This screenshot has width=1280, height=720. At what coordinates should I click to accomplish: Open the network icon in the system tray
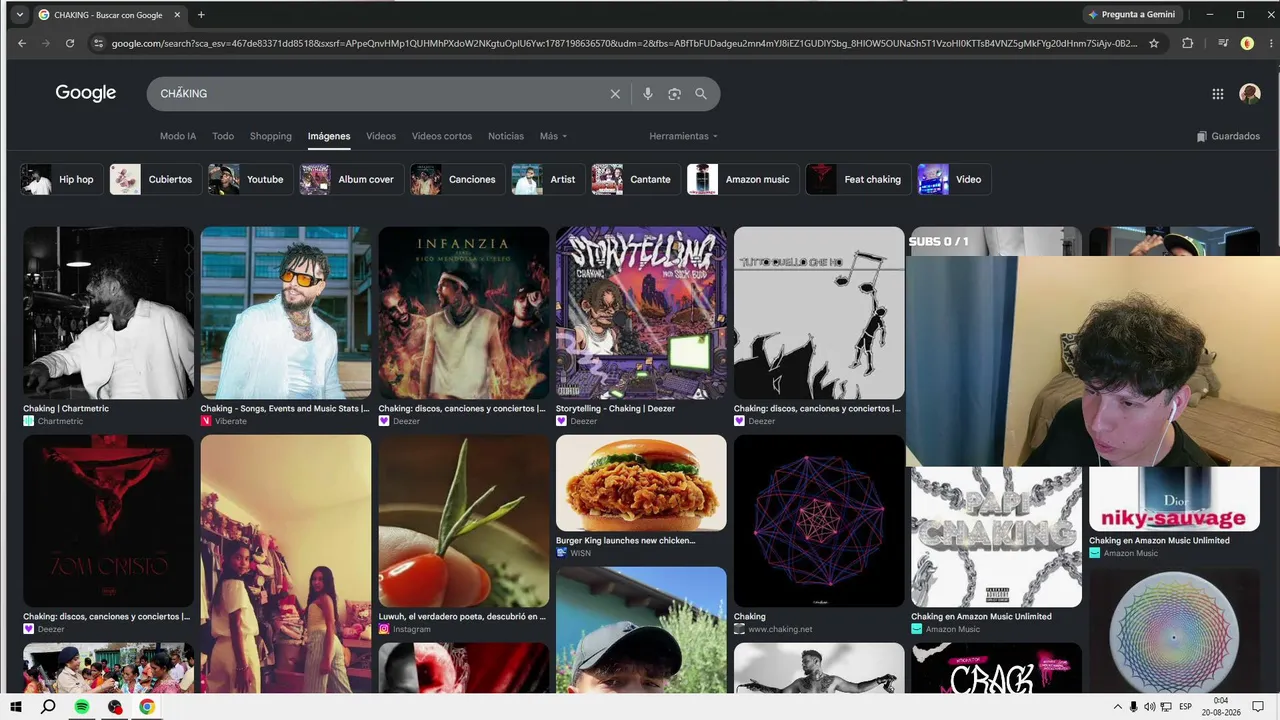tap(1166, 707)
